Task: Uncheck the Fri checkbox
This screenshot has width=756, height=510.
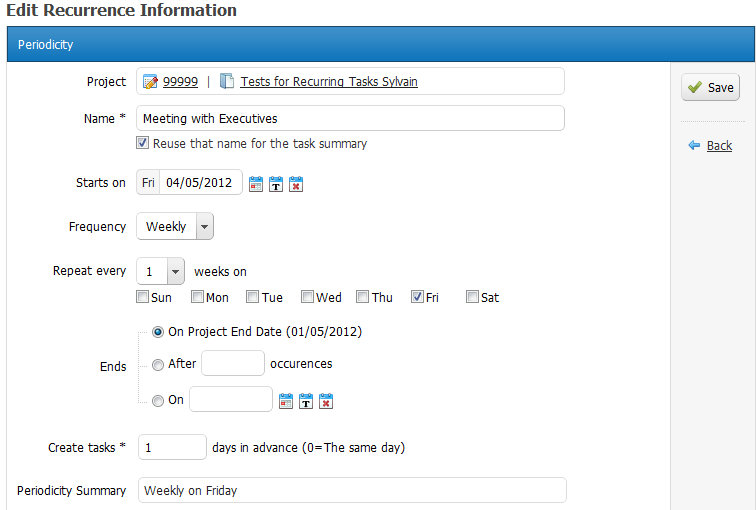Action: click(x=417, y=296)
